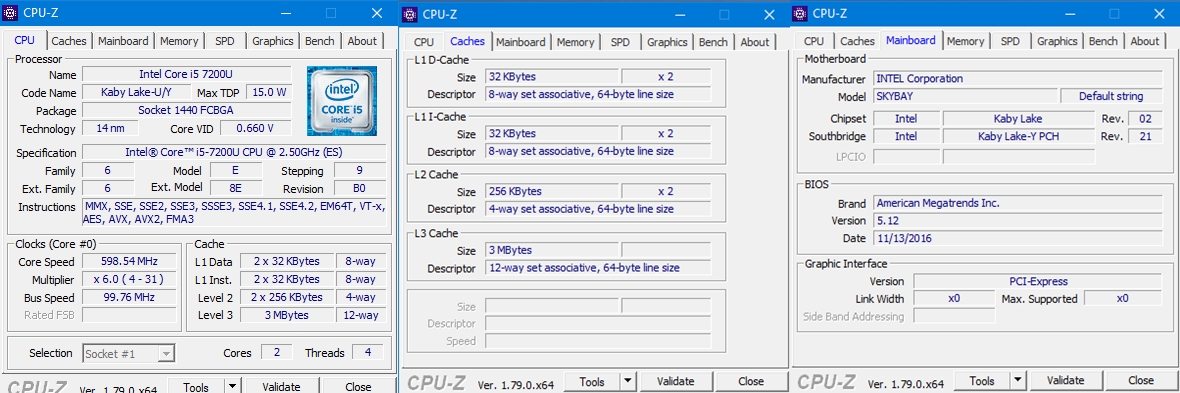Open Graphics tab in the first window
This screenshot has height=393, width=1180.
pyautogui.click(x=272, y=41)
